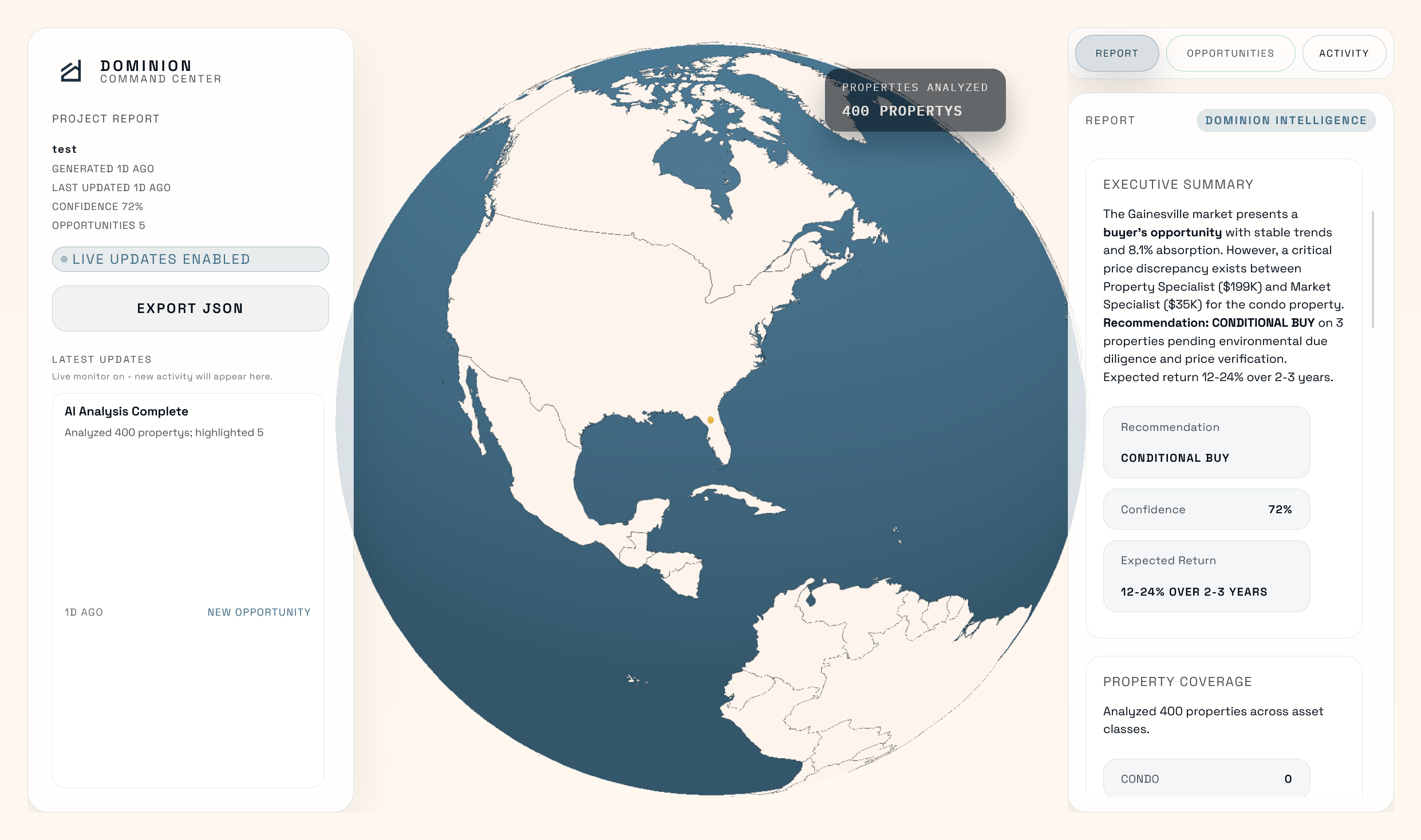Click the live updates status dot

[x=64, y=259]
